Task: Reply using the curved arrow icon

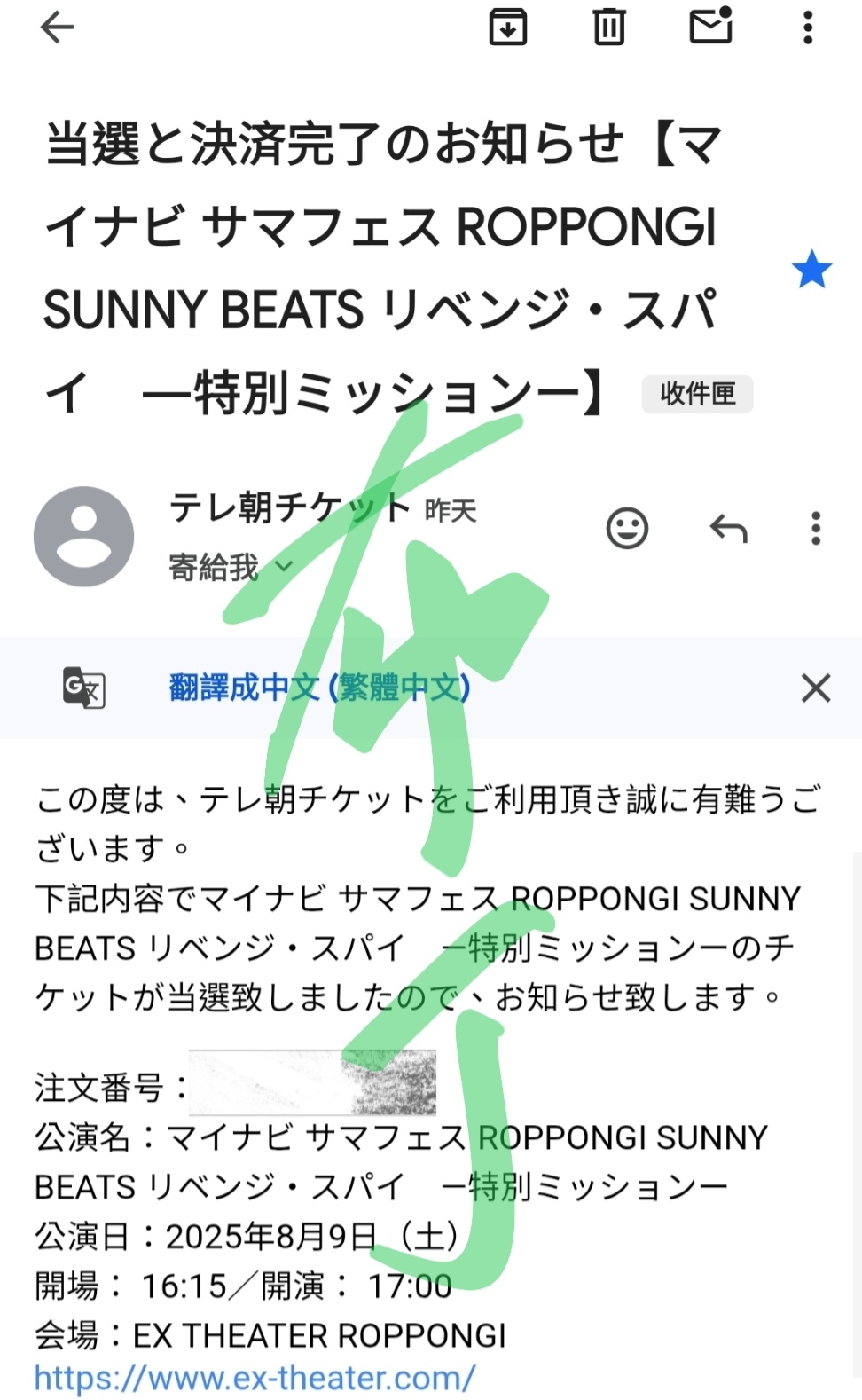Action: pos(729,529)
